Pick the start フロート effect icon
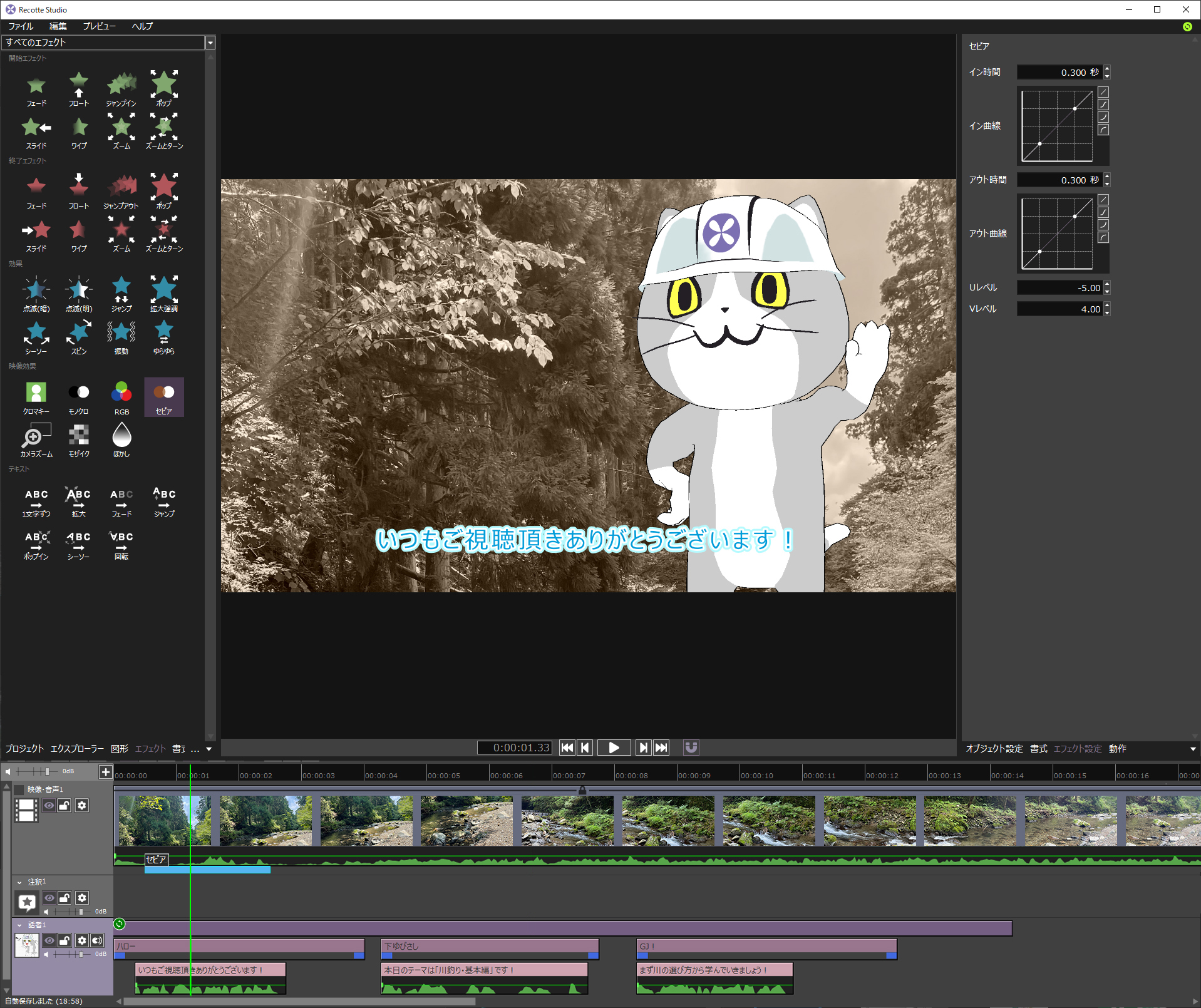This screenshot has height=1008, width=1201. (79, 90)
